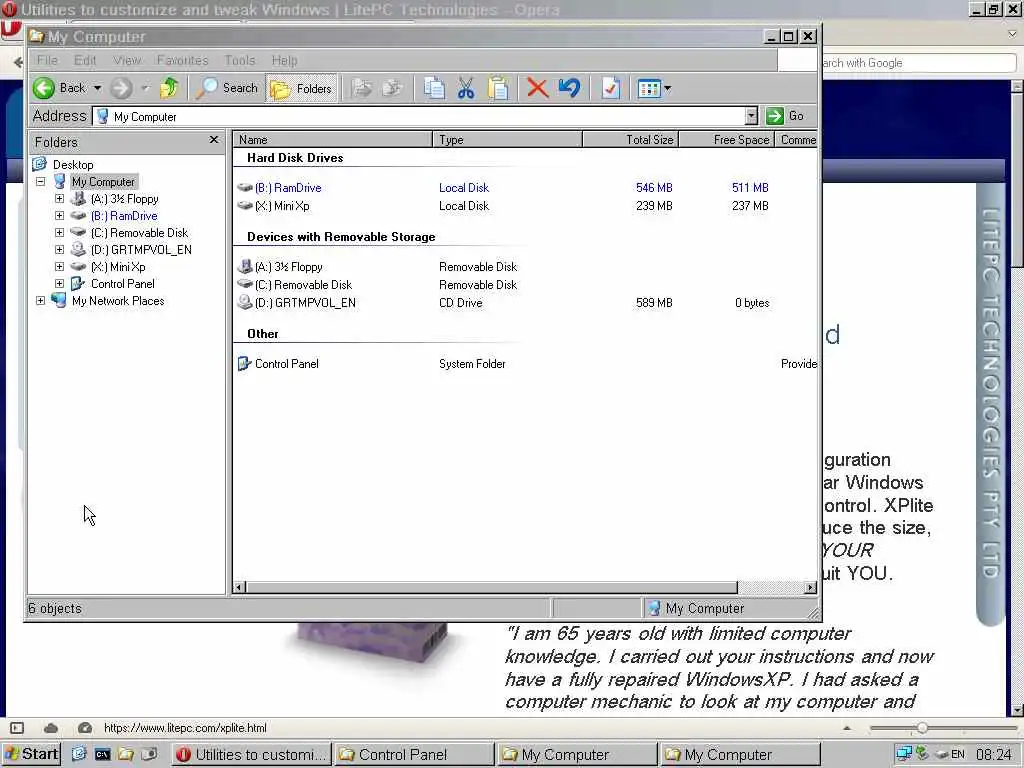
Task: Click Opera's camera status bar icon
Action: point(85,728)
